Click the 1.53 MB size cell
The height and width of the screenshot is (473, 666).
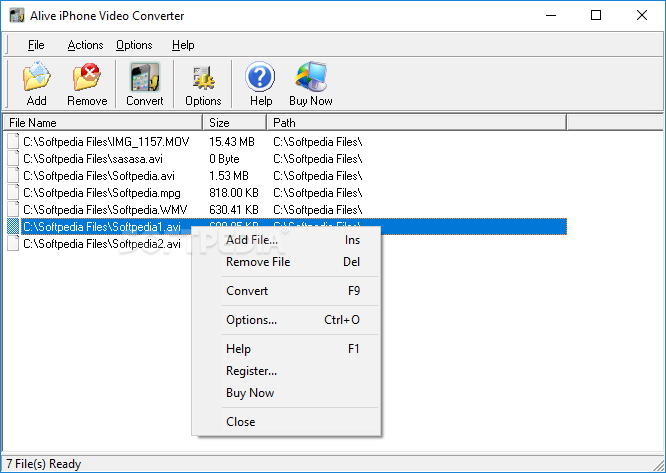229,176
